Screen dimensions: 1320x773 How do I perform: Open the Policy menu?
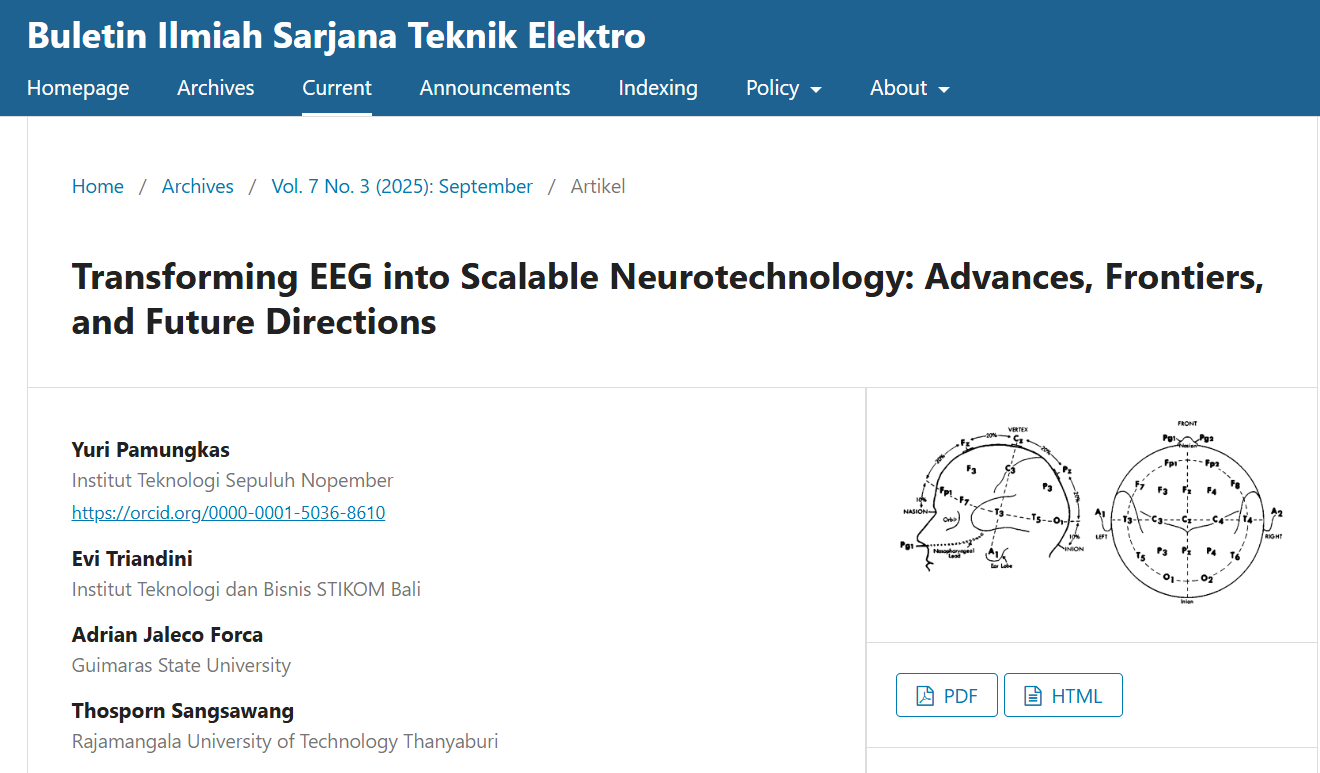[772, 88]
